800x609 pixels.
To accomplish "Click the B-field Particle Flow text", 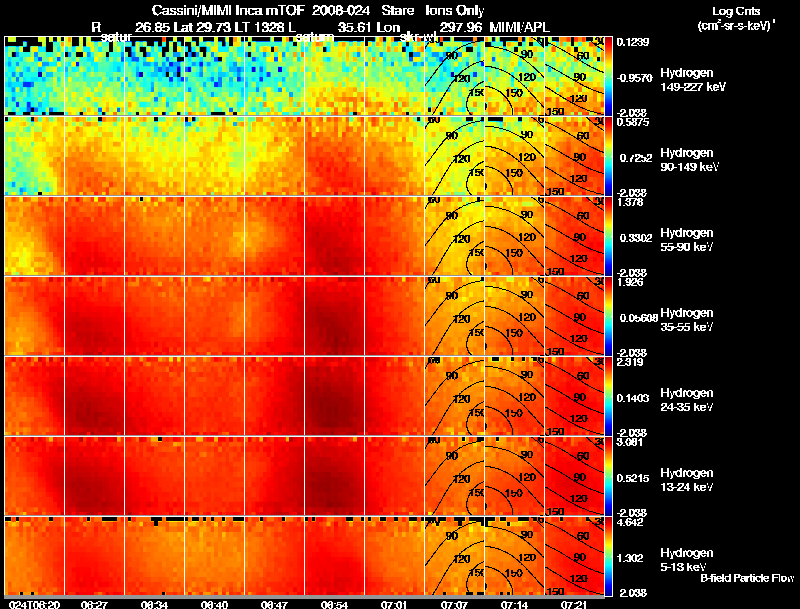I will coord(747,578).
